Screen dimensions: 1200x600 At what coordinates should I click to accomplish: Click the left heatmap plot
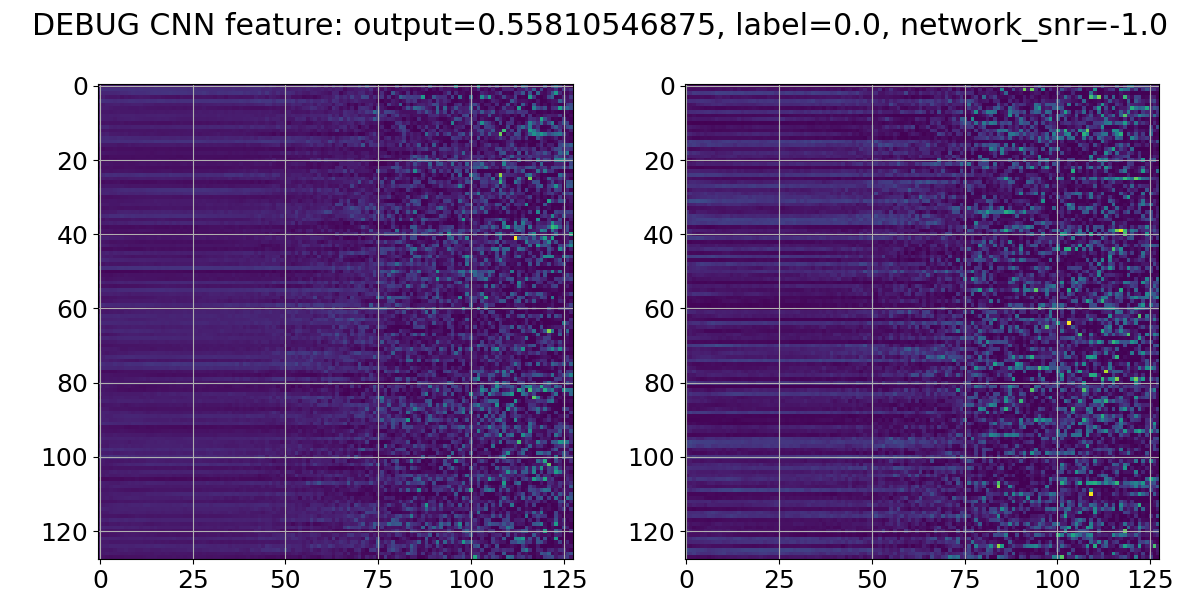coord(336,322)
